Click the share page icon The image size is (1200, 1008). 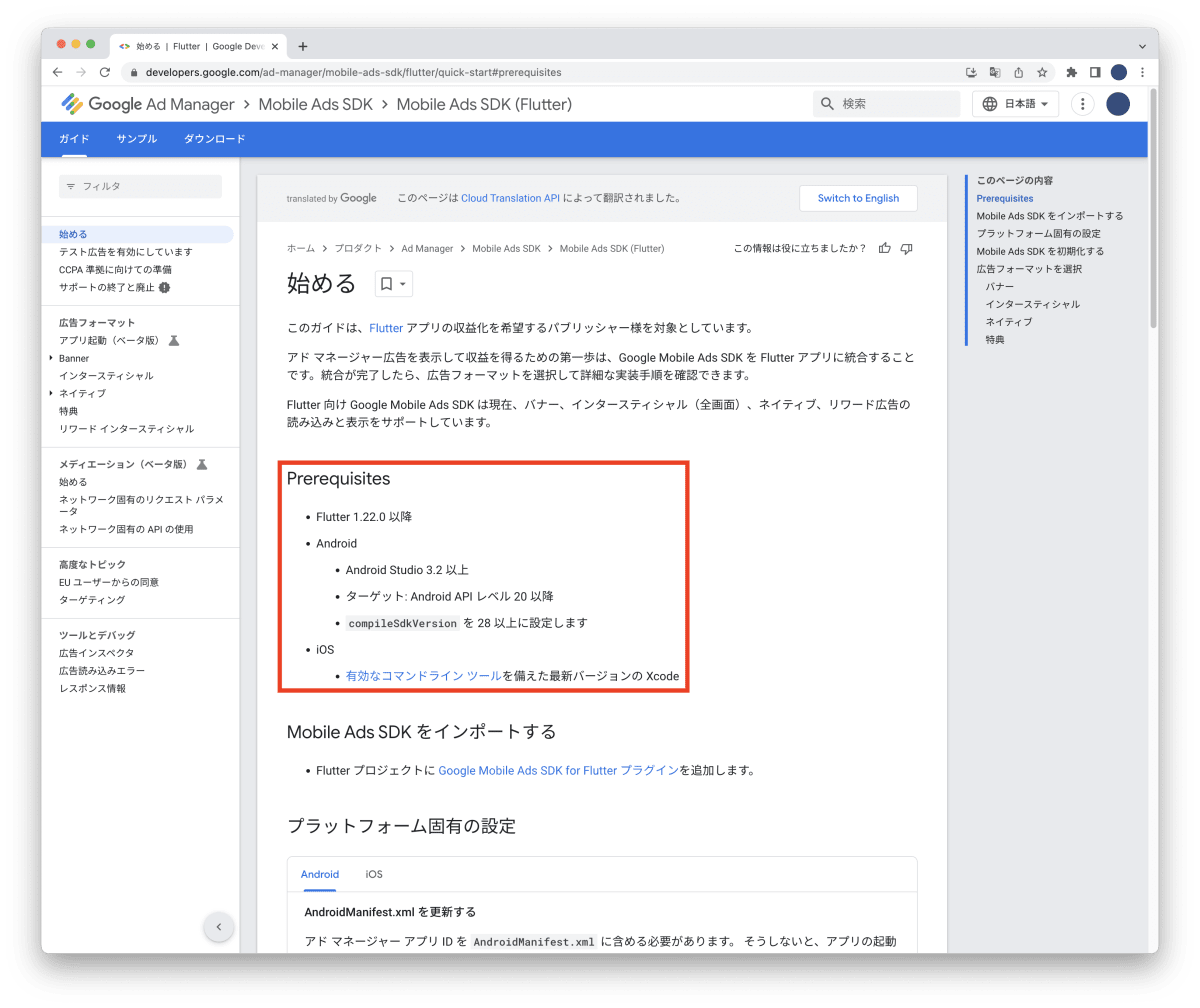(1019, 72)
